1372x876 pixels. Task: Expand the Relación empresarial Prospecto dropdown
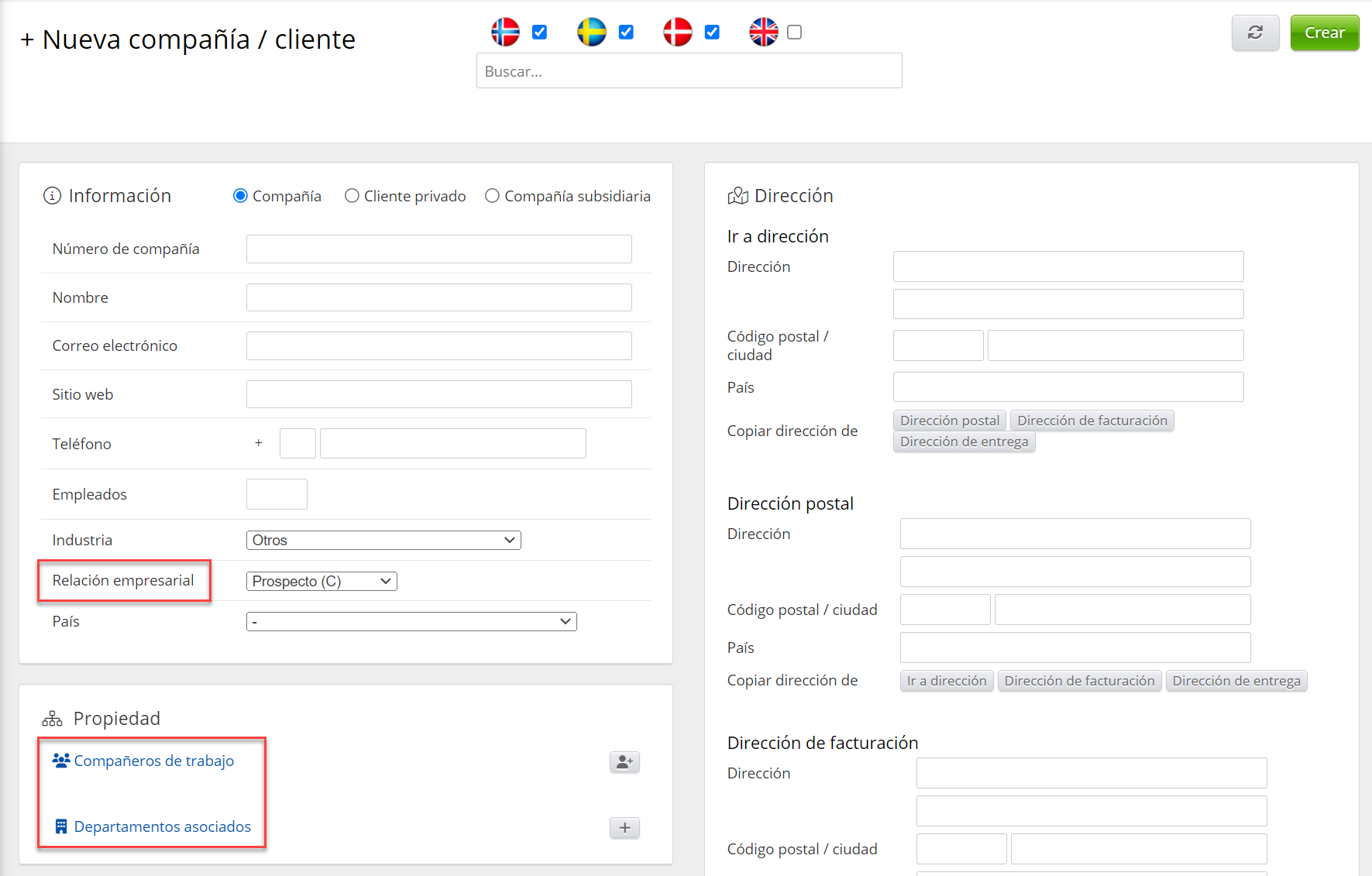pyautogui.click(x=322, y=581)
